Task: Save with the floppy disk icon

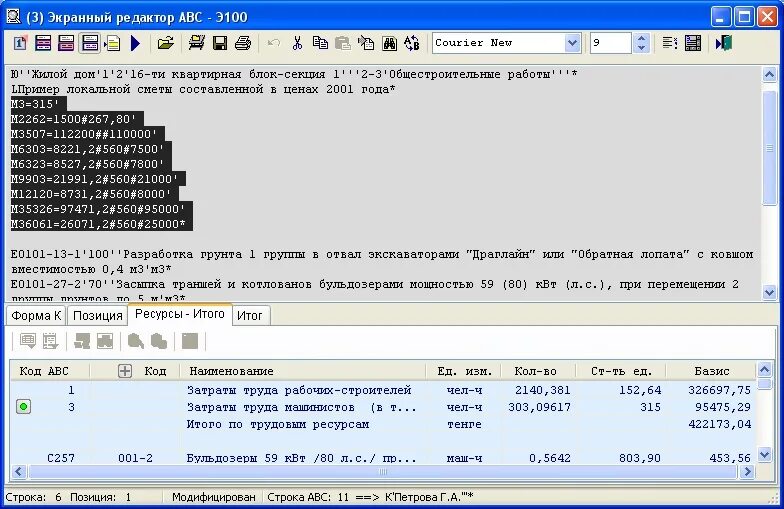Action: 220,43
